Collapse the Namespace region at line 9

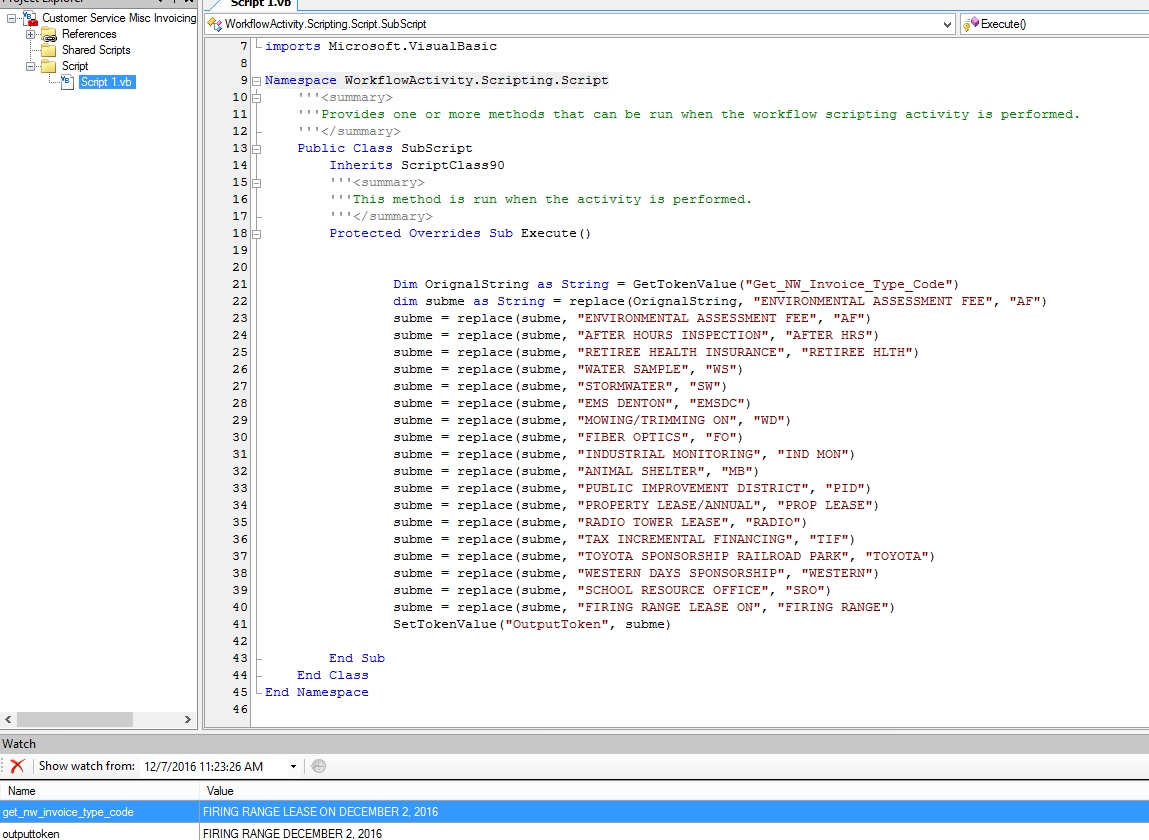point(256,81)
